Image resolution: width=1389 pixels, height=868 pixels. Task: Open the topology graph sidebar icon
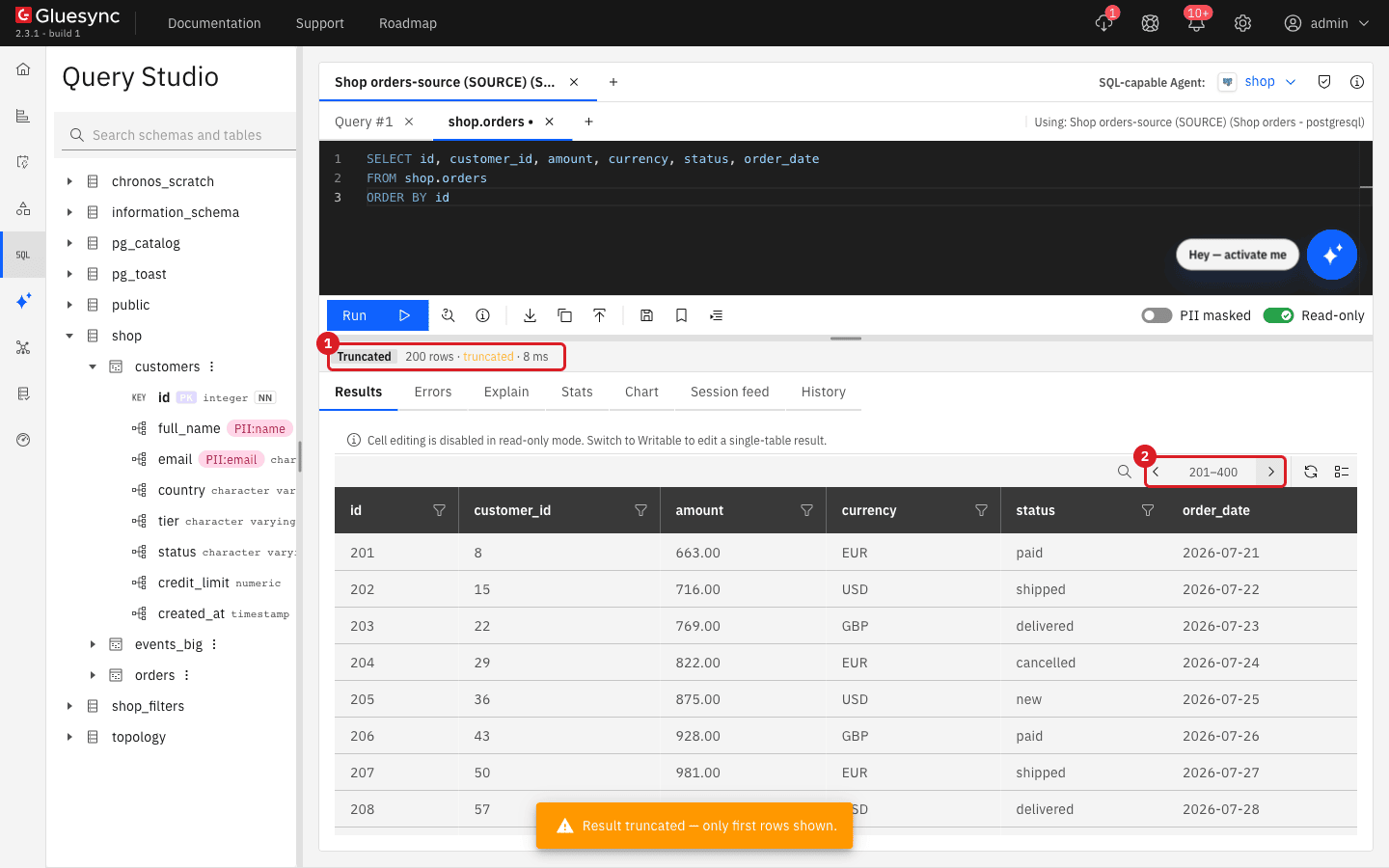(23, 347)
